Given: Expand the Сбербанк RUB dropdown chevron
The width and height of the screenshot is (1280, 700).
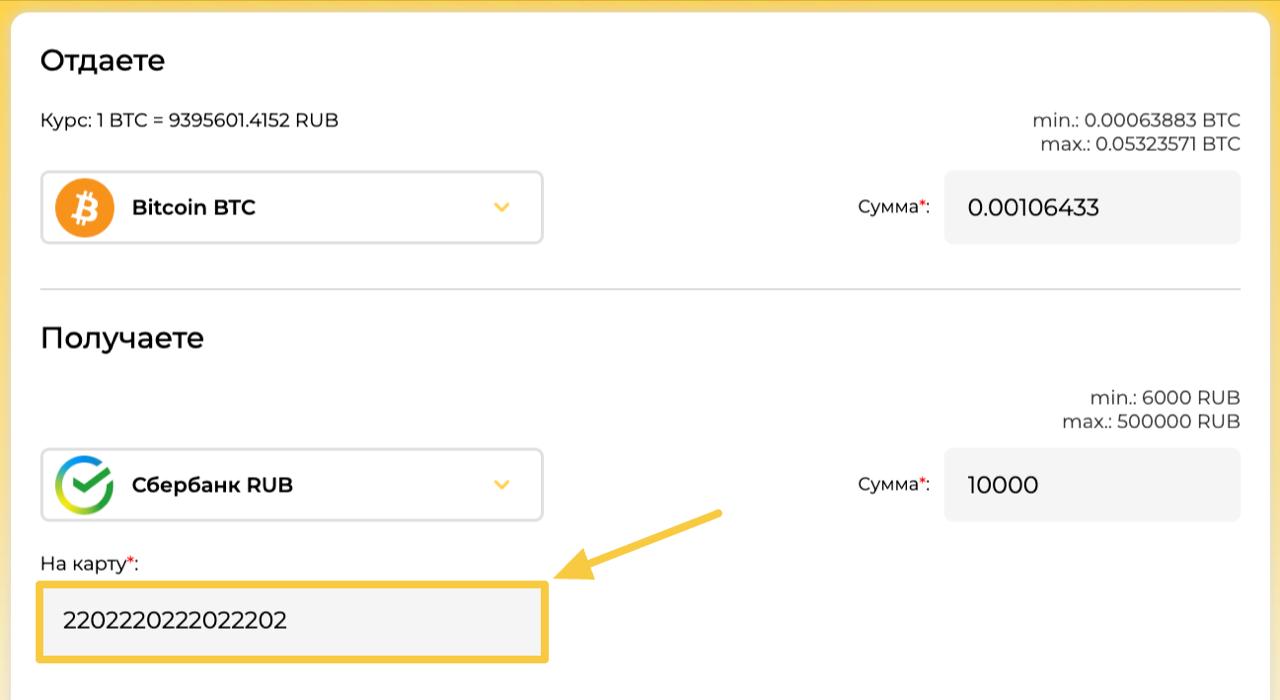Looking at the screenshot, I should 502,485.
